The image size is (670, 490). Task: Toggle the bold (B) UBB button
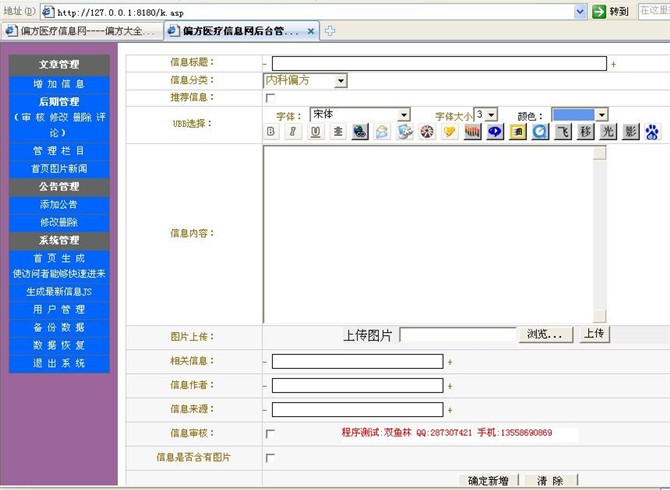(x=270, y=132)
